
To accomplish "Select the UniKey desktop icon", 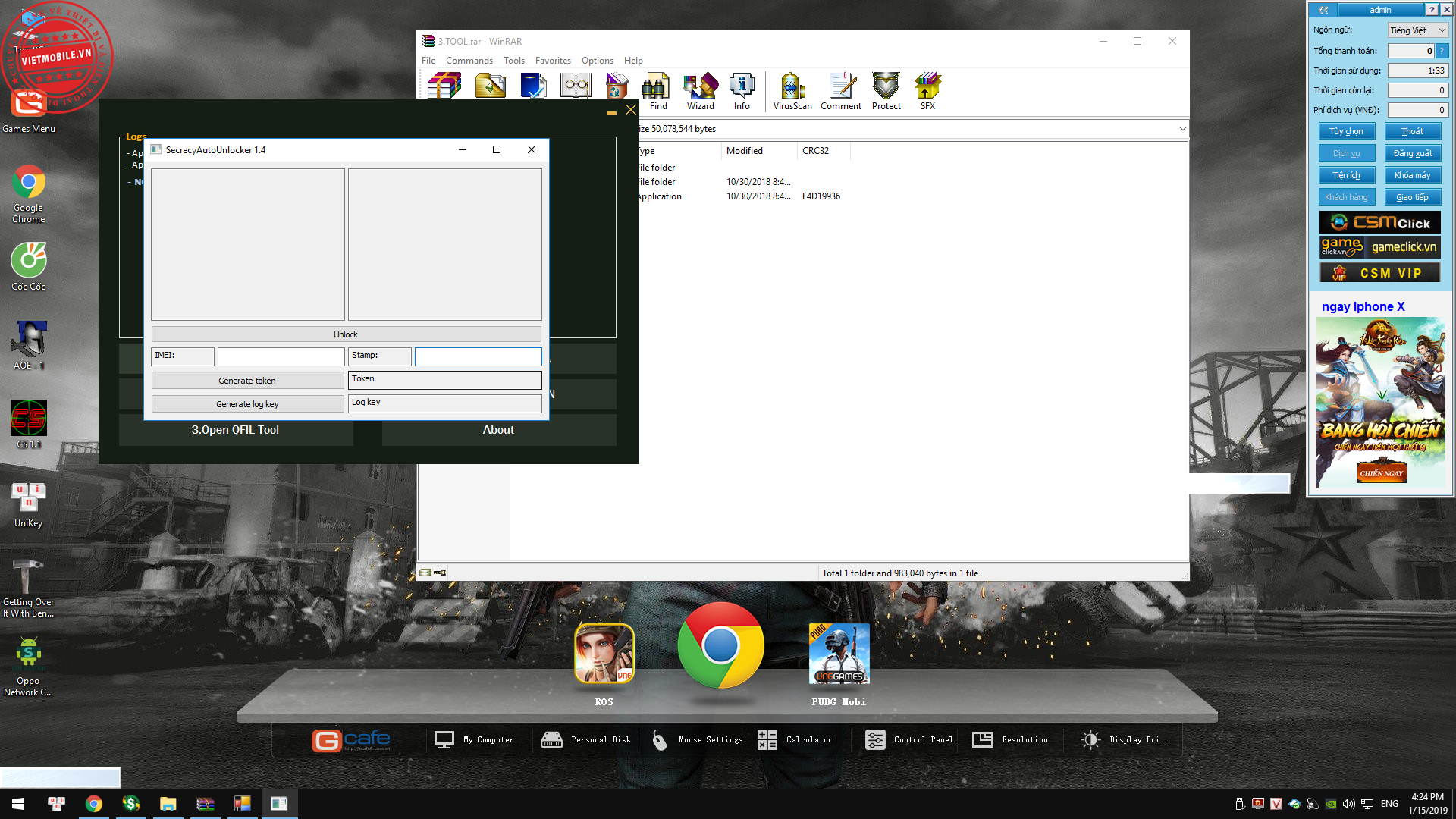I will [29, 505].
